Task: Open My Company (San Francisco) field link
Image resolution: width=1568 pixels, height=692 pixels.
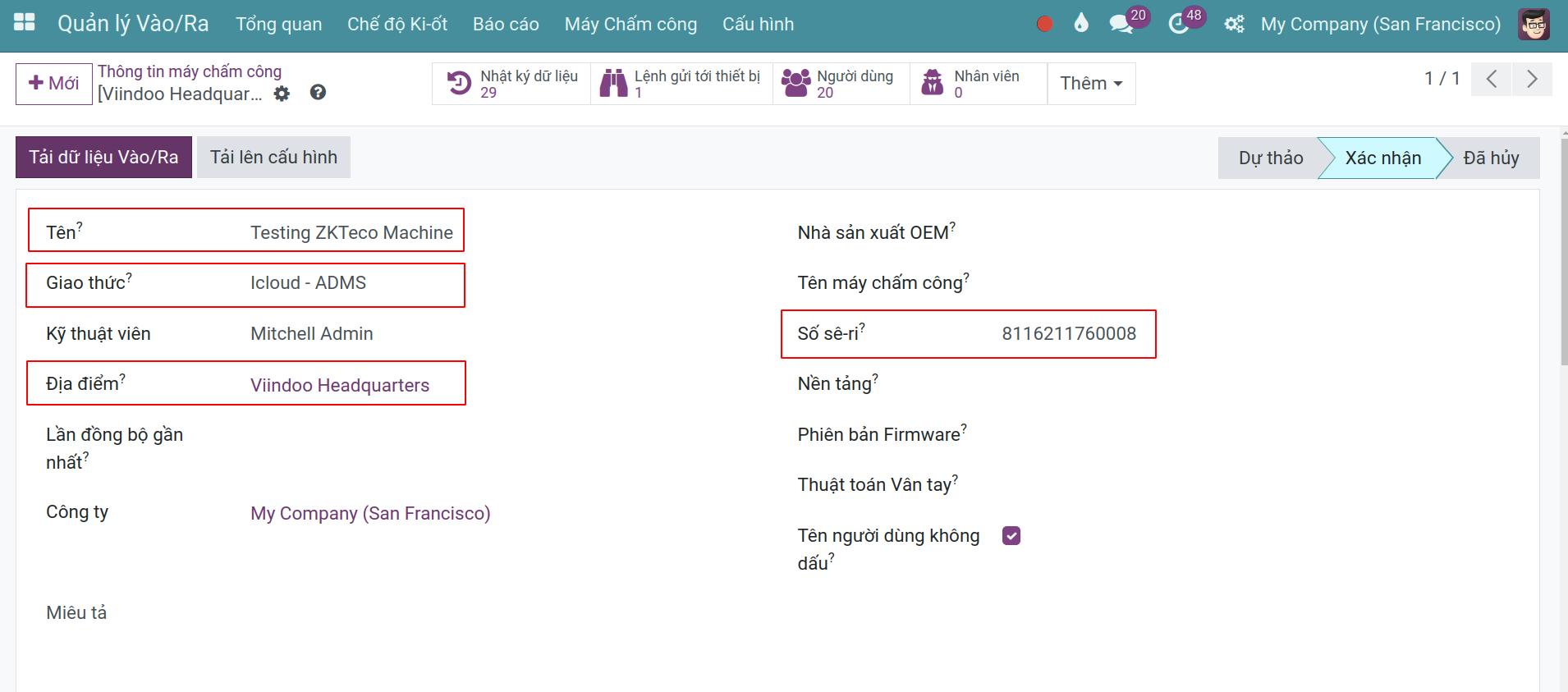Action: (370, 514)
